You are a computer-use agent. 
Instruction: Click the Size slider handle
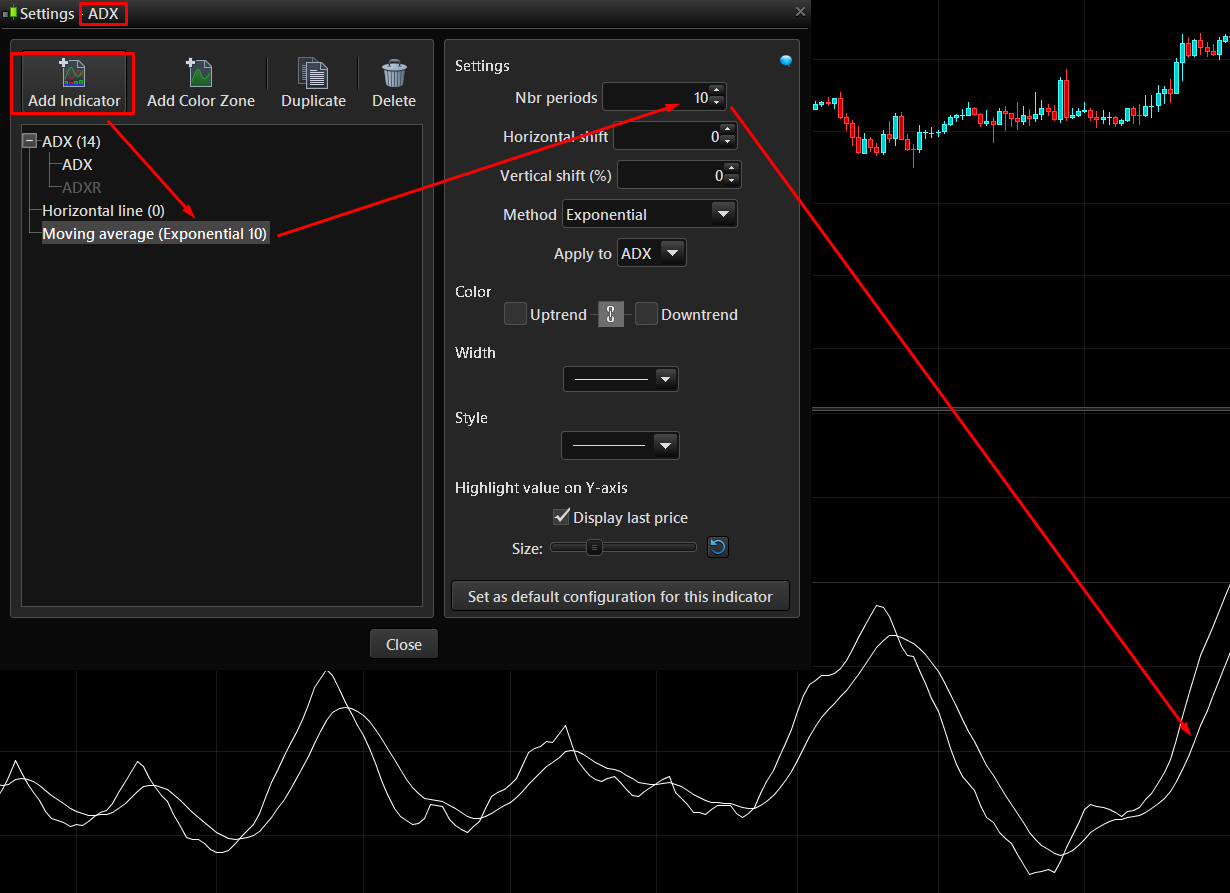594,547
